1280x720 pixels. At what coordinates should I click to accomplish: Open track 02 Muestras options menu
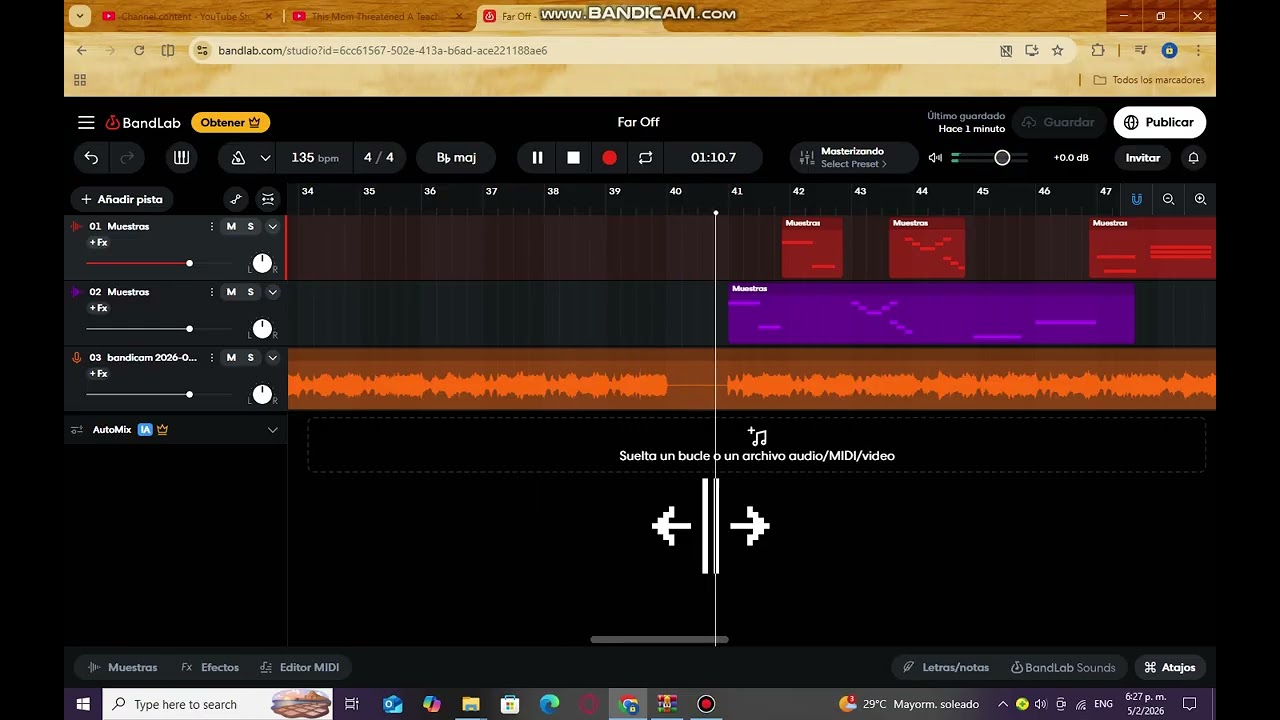[x=211, y=292]
